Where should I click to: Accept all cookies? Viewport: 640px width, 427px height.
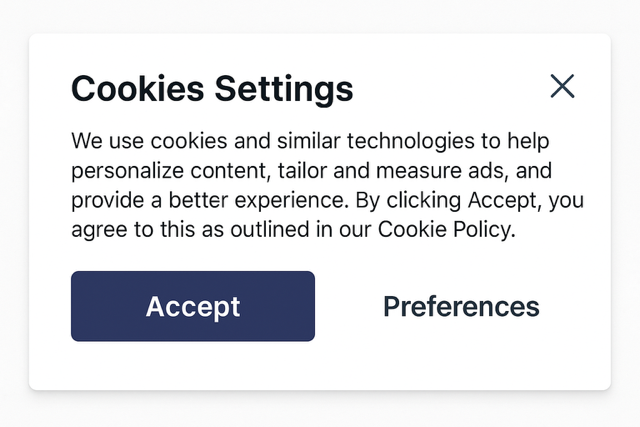pyautogui.click(x=193, y=306)
